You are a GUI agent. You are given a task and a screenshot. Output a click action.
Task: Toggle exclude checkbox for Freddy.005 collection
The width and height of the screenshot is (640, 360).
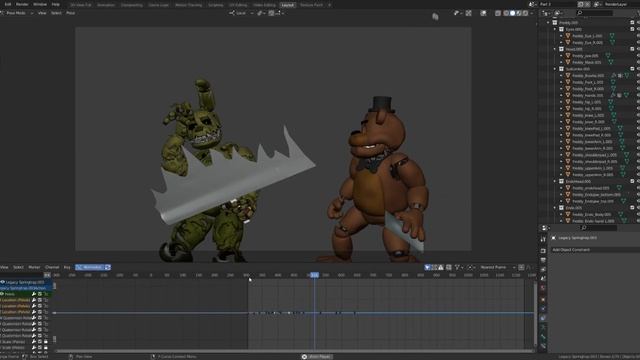[x=632, y=23]
